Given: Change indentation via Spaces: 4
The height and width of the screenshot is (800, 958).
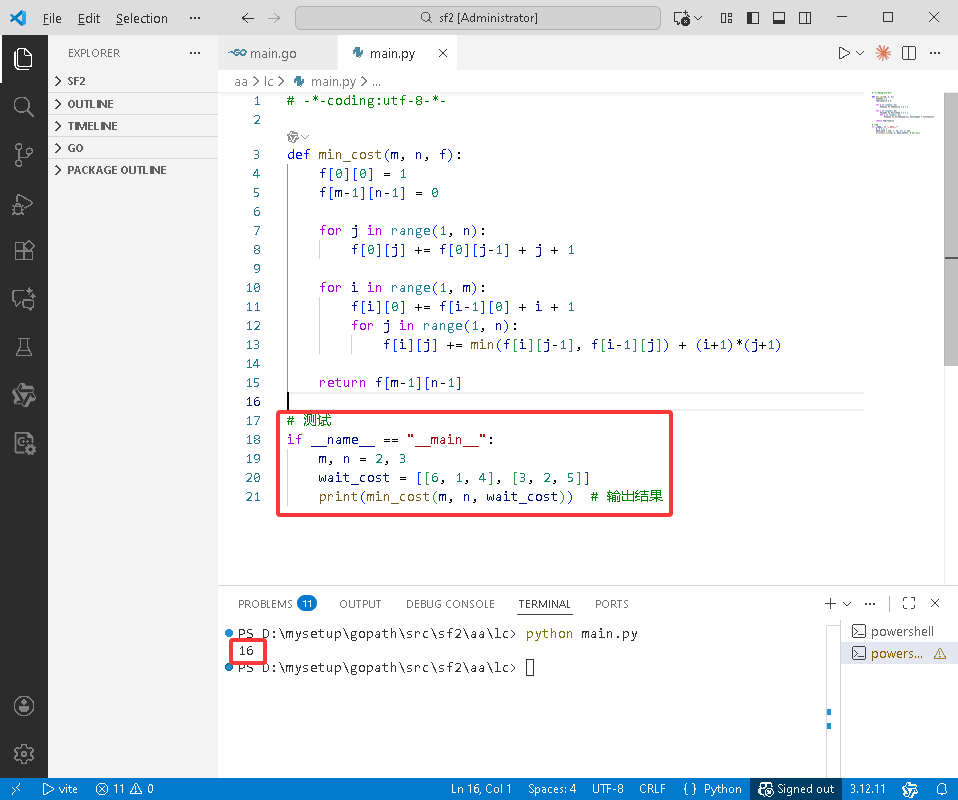Looking at the screenshot, I should (x=552, y=789).
